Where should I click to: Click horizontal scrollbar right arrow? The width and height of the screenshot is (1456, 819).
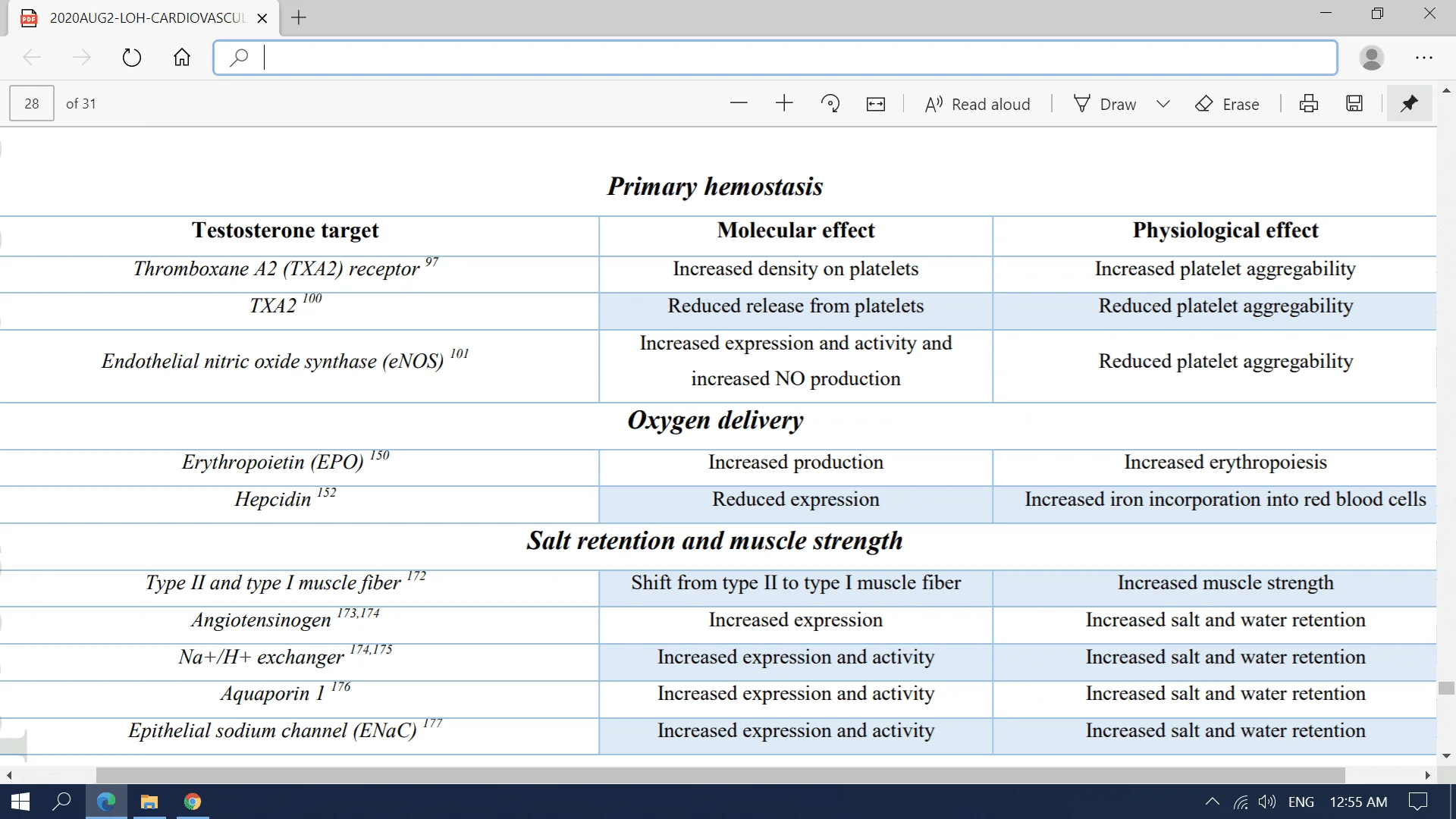point(1428,775)
